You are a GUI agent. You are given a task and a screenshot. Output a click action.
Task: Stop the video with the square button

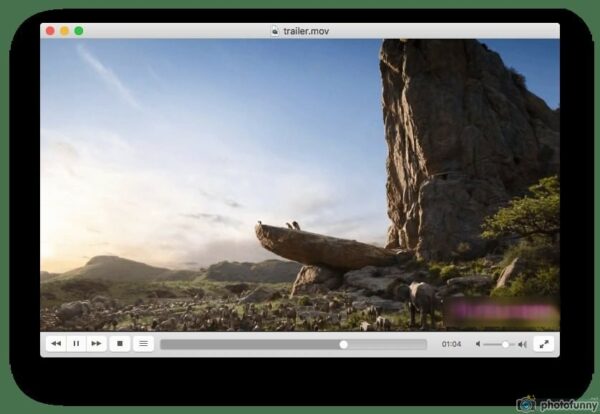(120, 344)
